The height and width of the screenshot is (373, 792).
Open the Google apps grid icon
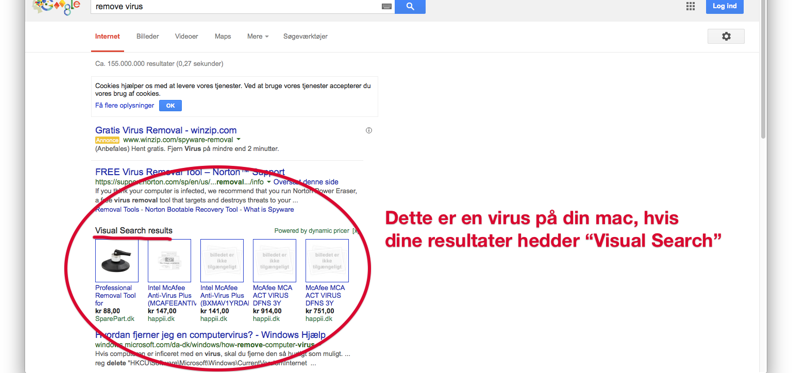(x=690, y=6)
